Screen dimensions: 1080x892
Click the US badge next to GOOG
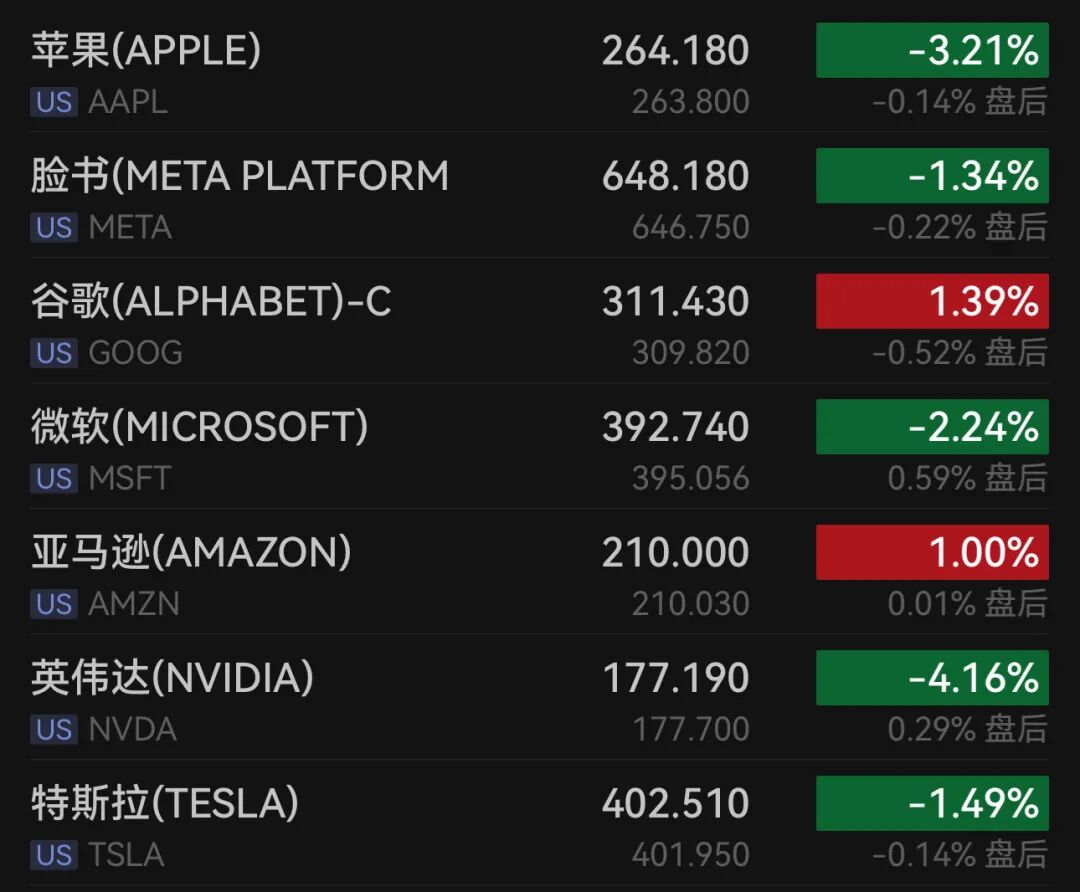[x=54, y=353]
